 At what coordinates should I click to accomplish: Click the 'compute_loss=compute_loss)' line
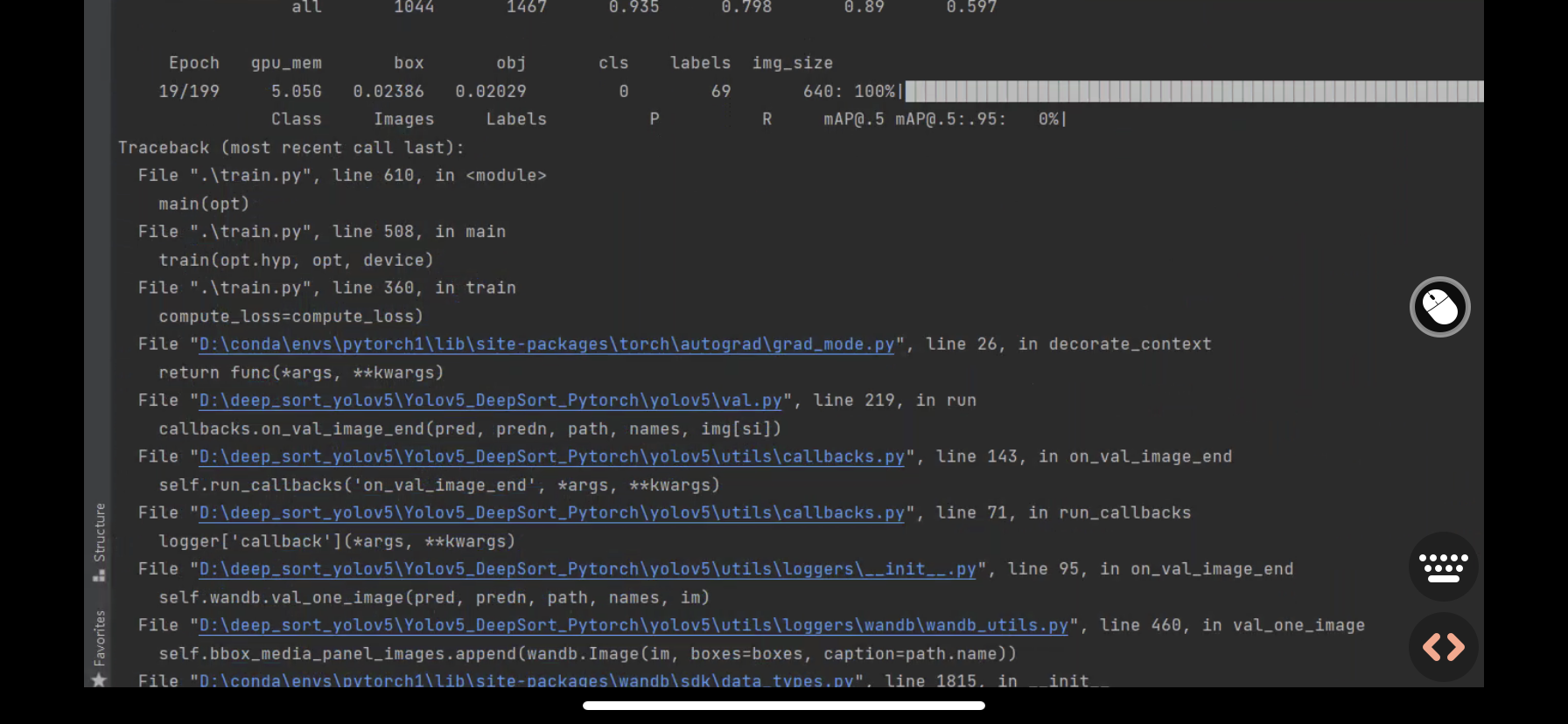coord(290,317)
